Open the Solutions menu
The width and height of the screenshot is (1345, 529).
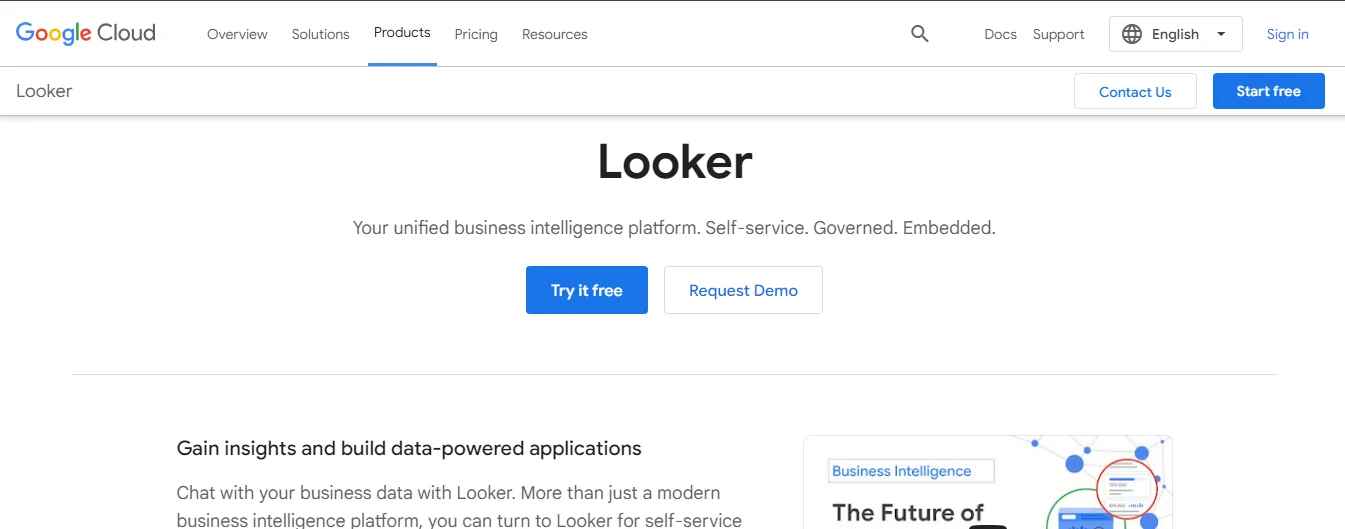point(321,34)
